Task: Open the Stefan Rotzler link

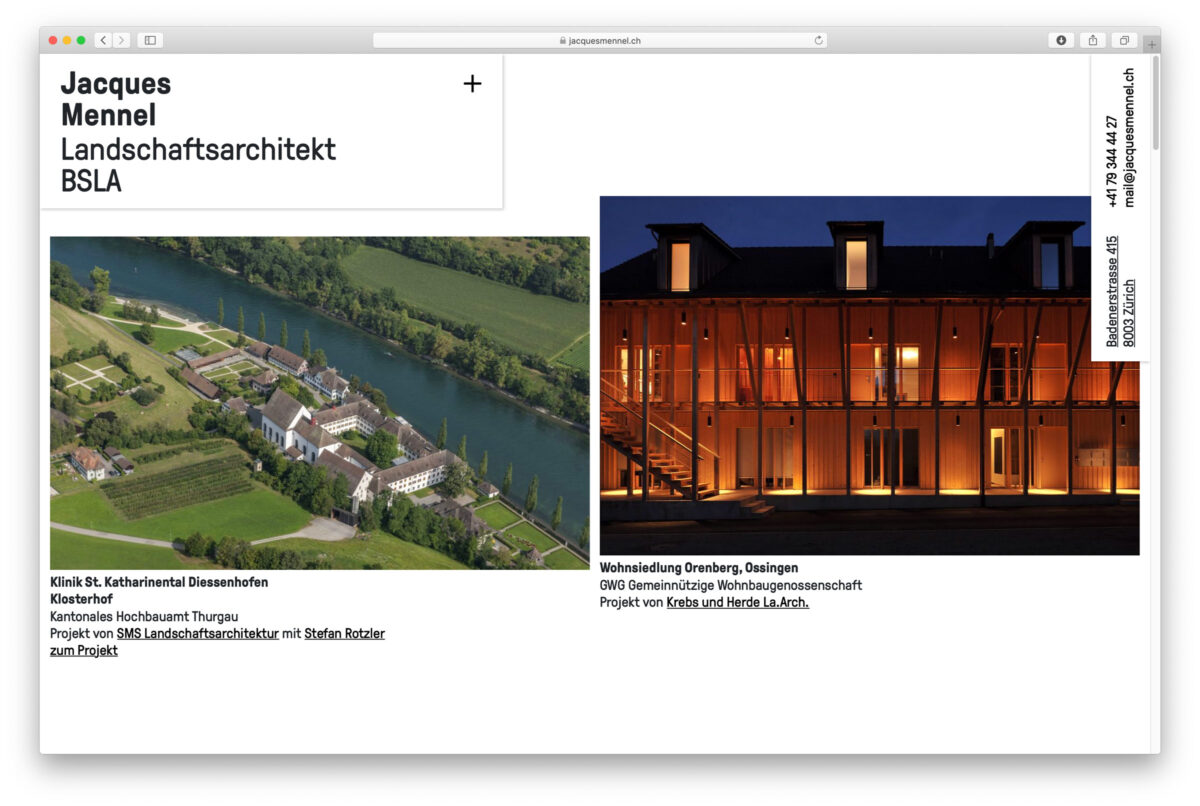Action: [x=344, y=634]
